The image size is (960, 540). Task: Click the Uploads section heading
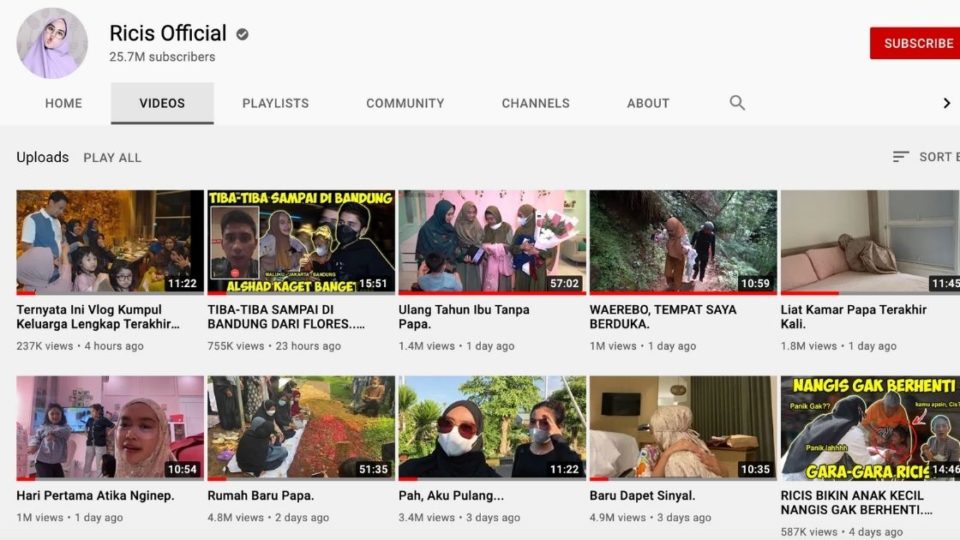click(x=42, y=157)
